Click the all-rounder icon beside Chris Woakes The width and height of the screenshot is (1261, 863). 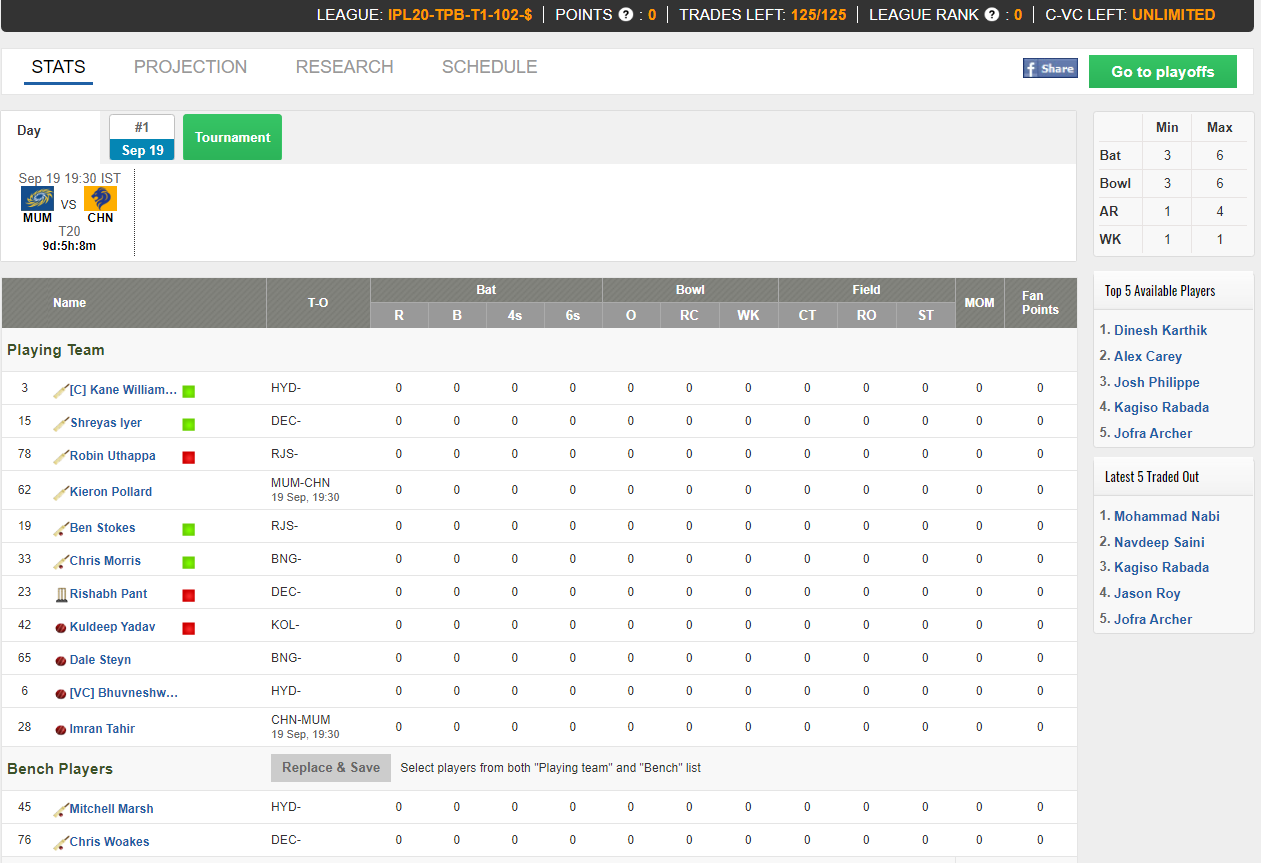[61, 842]
